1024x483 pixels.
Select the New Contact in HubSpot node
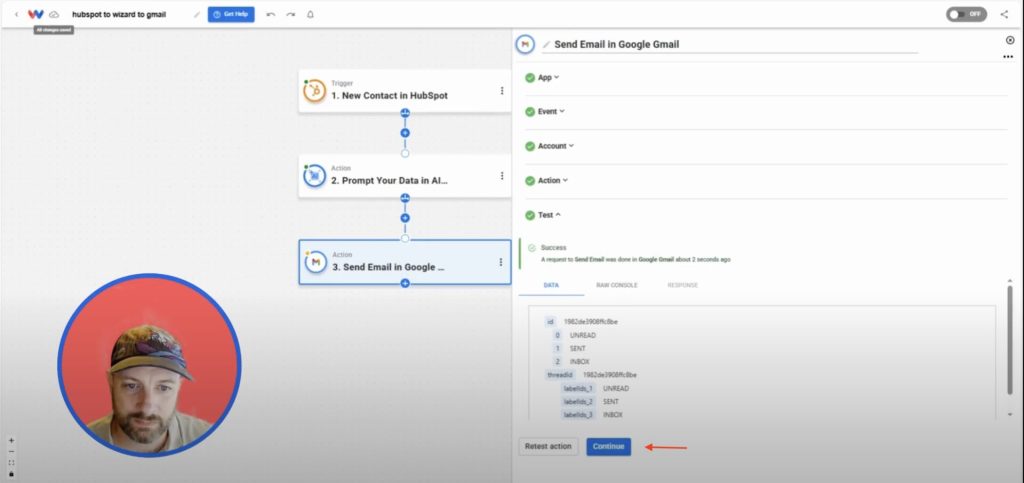(x=404, y=91)
